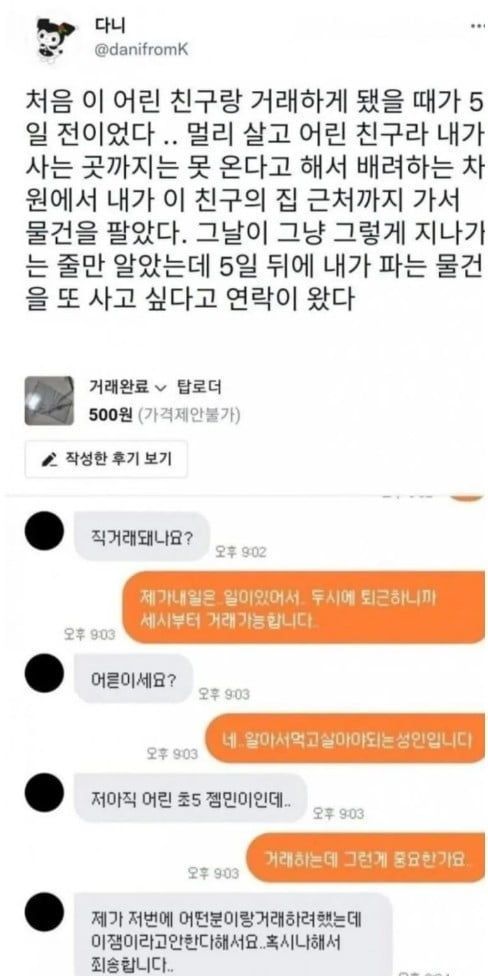Select orange bubble about 세시부터 거래가능
Screen dimensions: 488x976
(303, 607)
